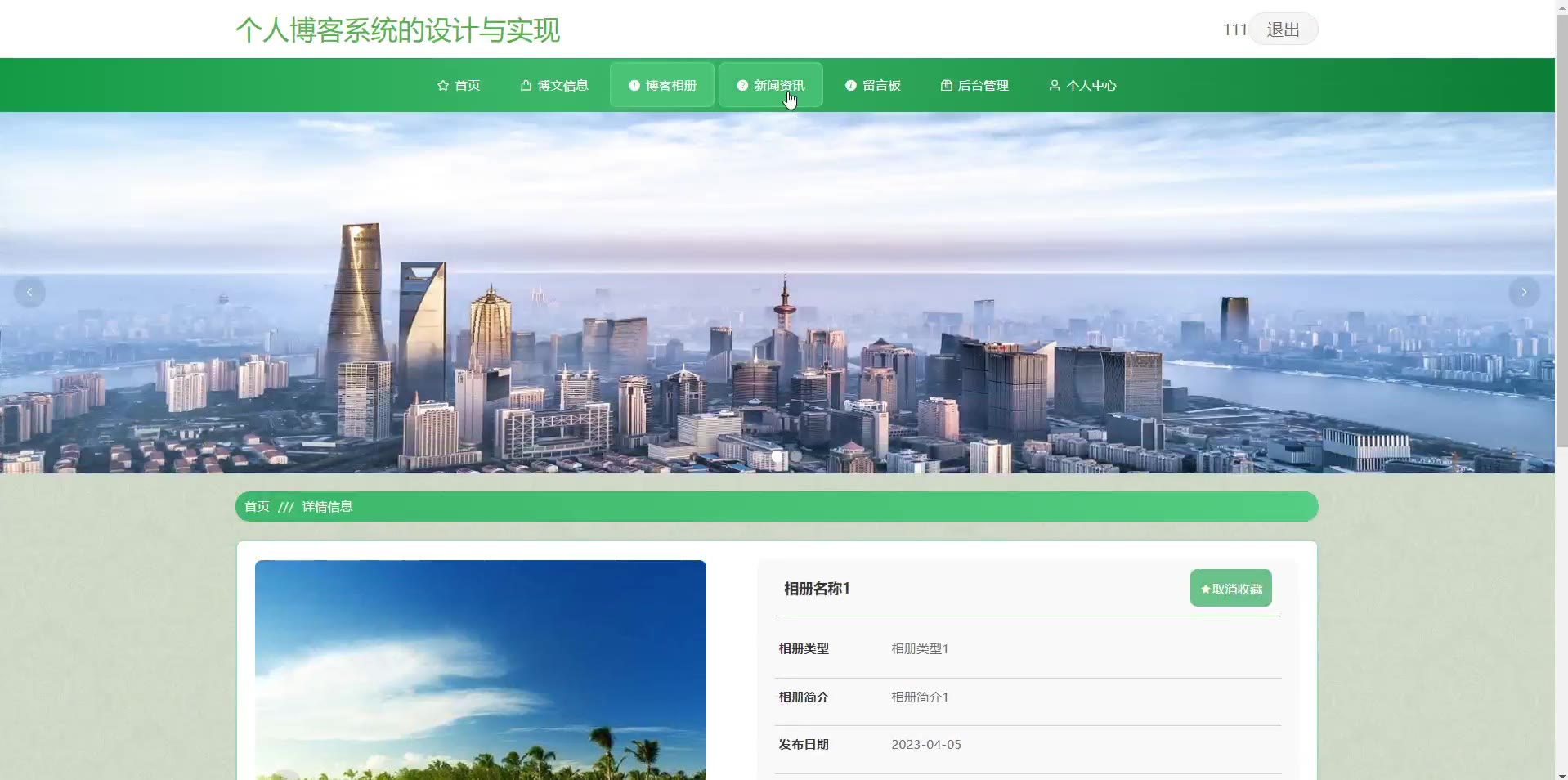Screen dimensions: 1568x780
Task: Click the 退出 logout button
Action: click(x=1283, y=29)
